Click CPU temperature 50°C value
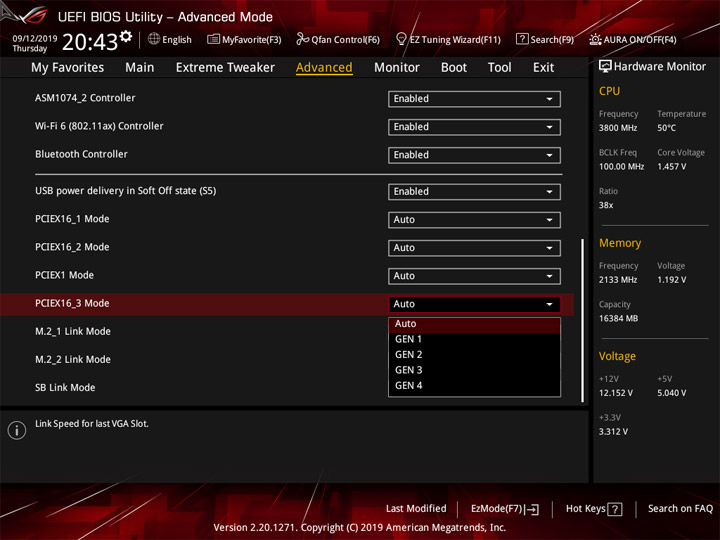The image size is (720, 540). (x=666, y=128)
